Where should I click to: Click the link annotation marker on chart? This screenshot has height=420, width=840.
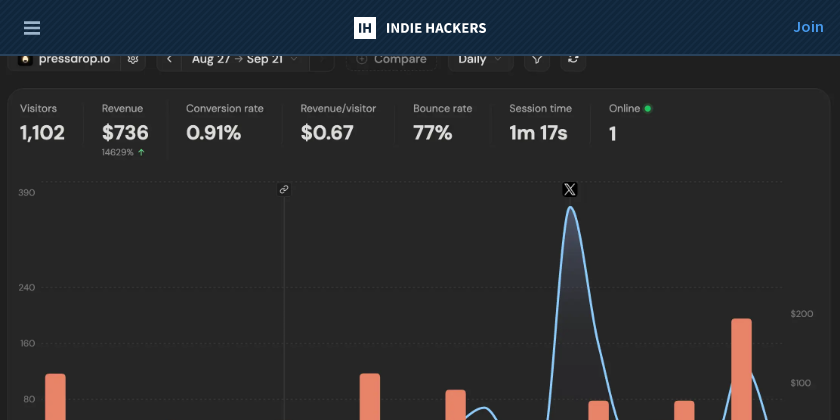pos(284,189)
